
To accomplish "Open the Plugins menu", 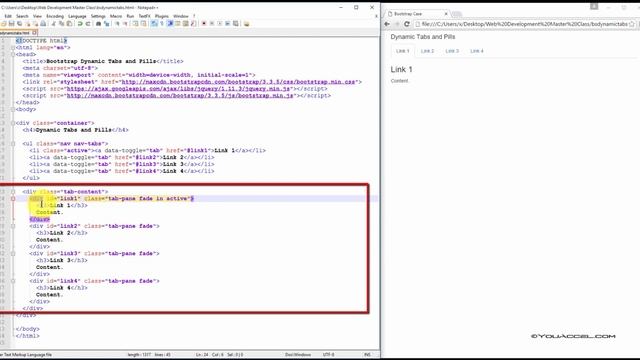I will (162, 16).
